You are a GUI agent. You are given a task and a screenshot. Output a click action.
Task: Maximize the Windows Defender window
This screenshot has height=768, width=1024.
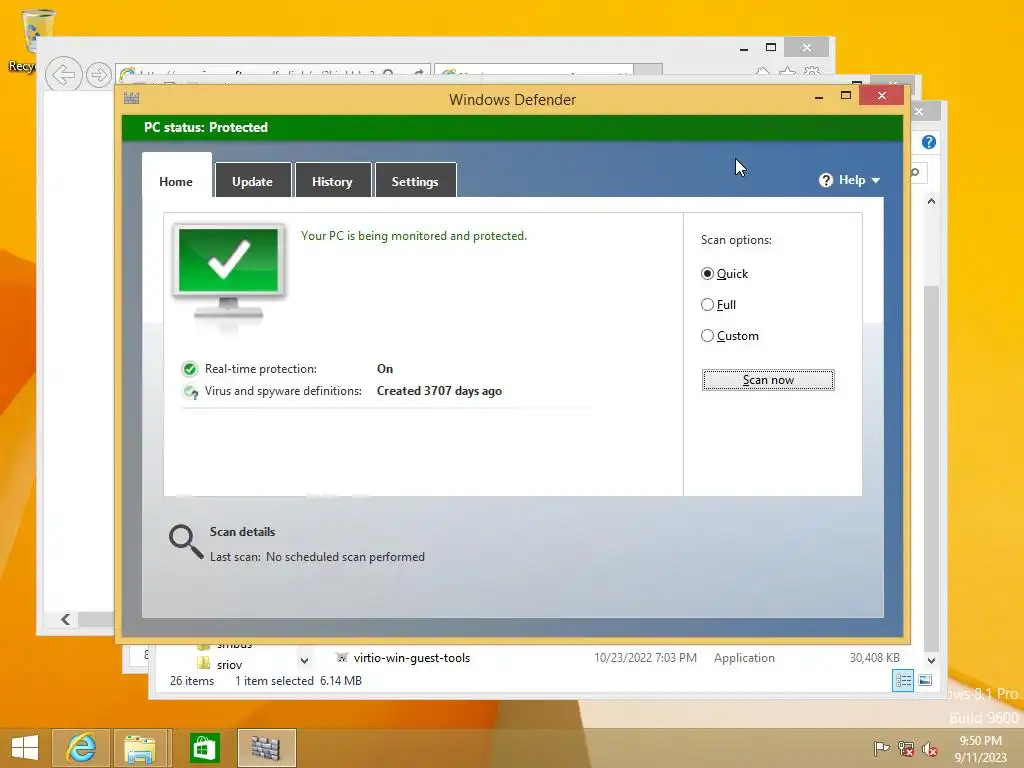click(x=846, y=96)
